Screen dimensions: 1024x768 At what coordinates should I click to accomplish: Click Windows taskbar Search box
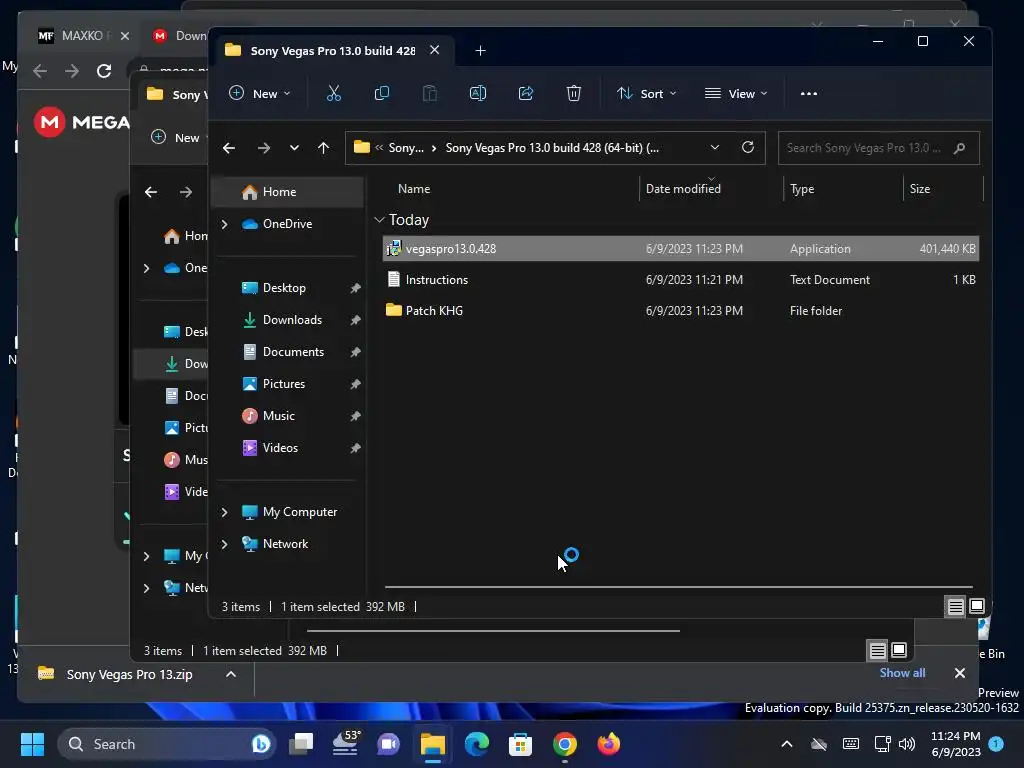167,744
